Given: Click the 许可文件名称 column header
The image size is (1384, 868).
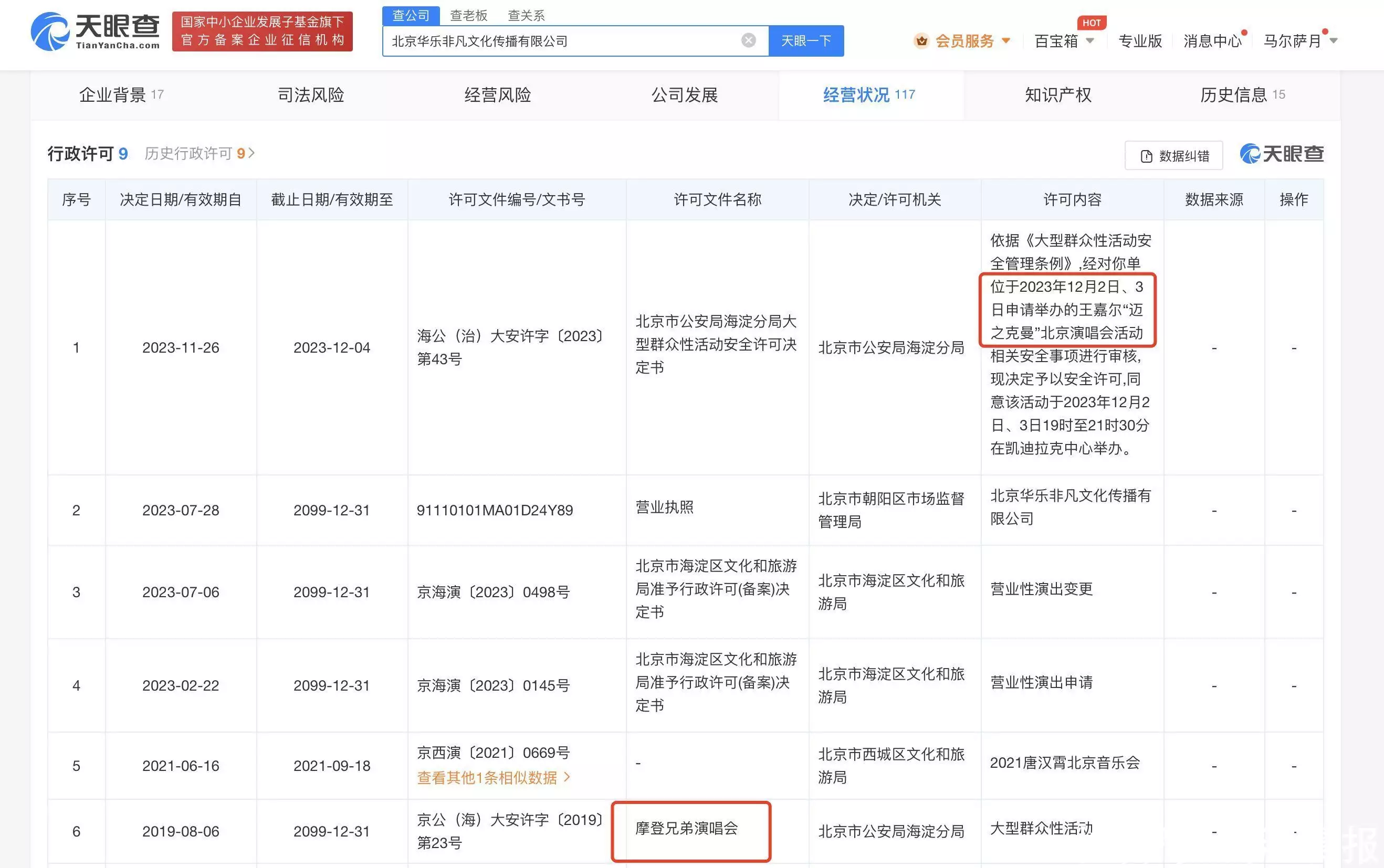Looking at the screenshot, I should (x=717, y=200).
